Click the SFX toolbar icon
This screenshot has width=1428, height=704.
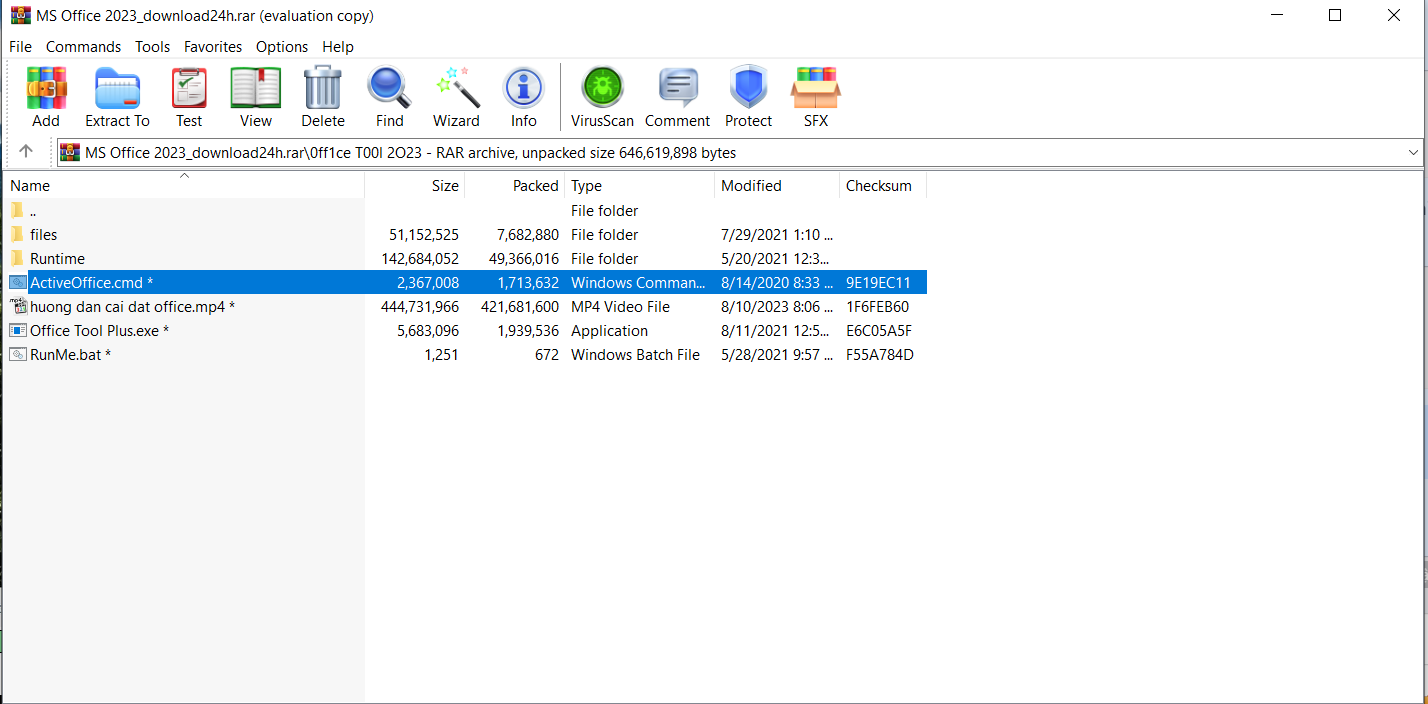point(816,88)
